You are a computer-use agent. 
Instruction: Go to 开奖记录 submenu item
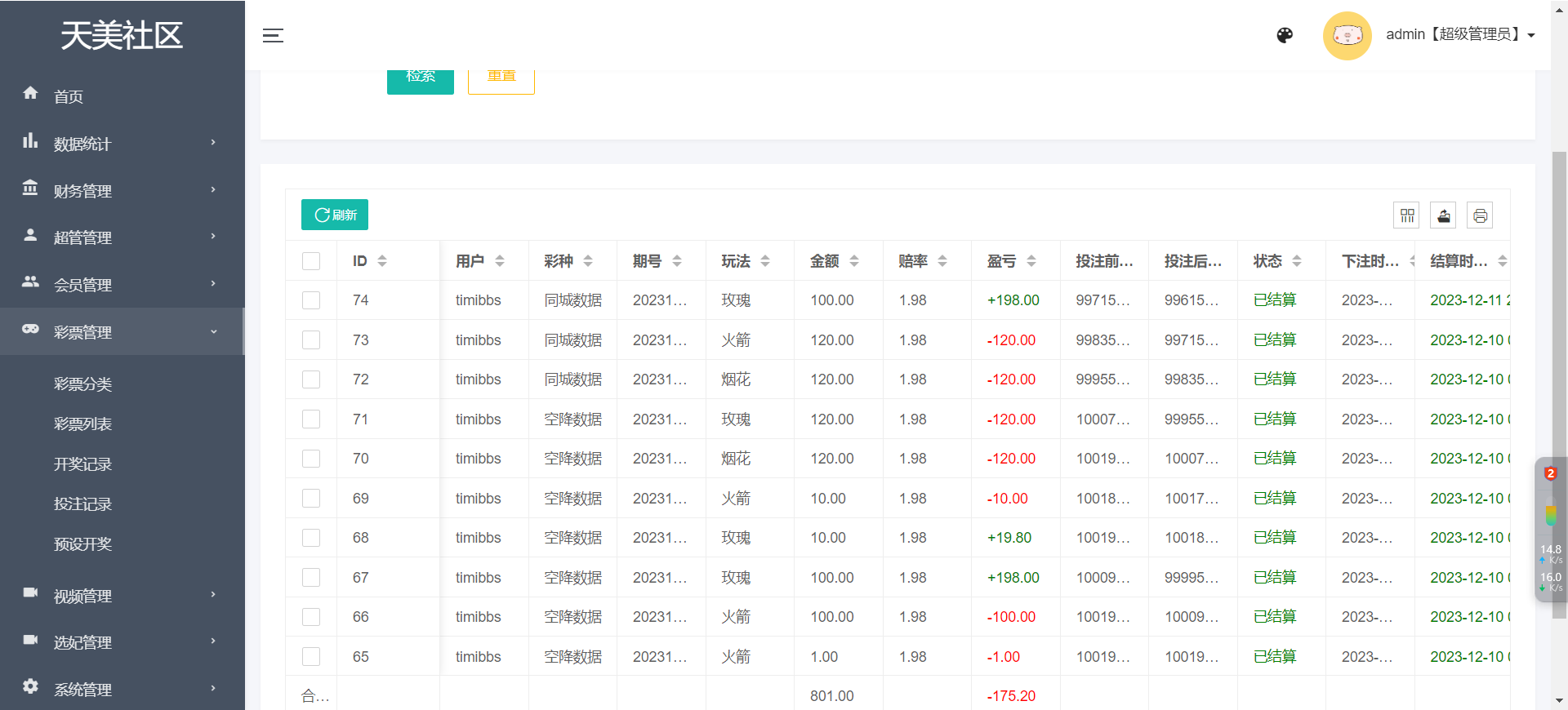coord(82,464)
